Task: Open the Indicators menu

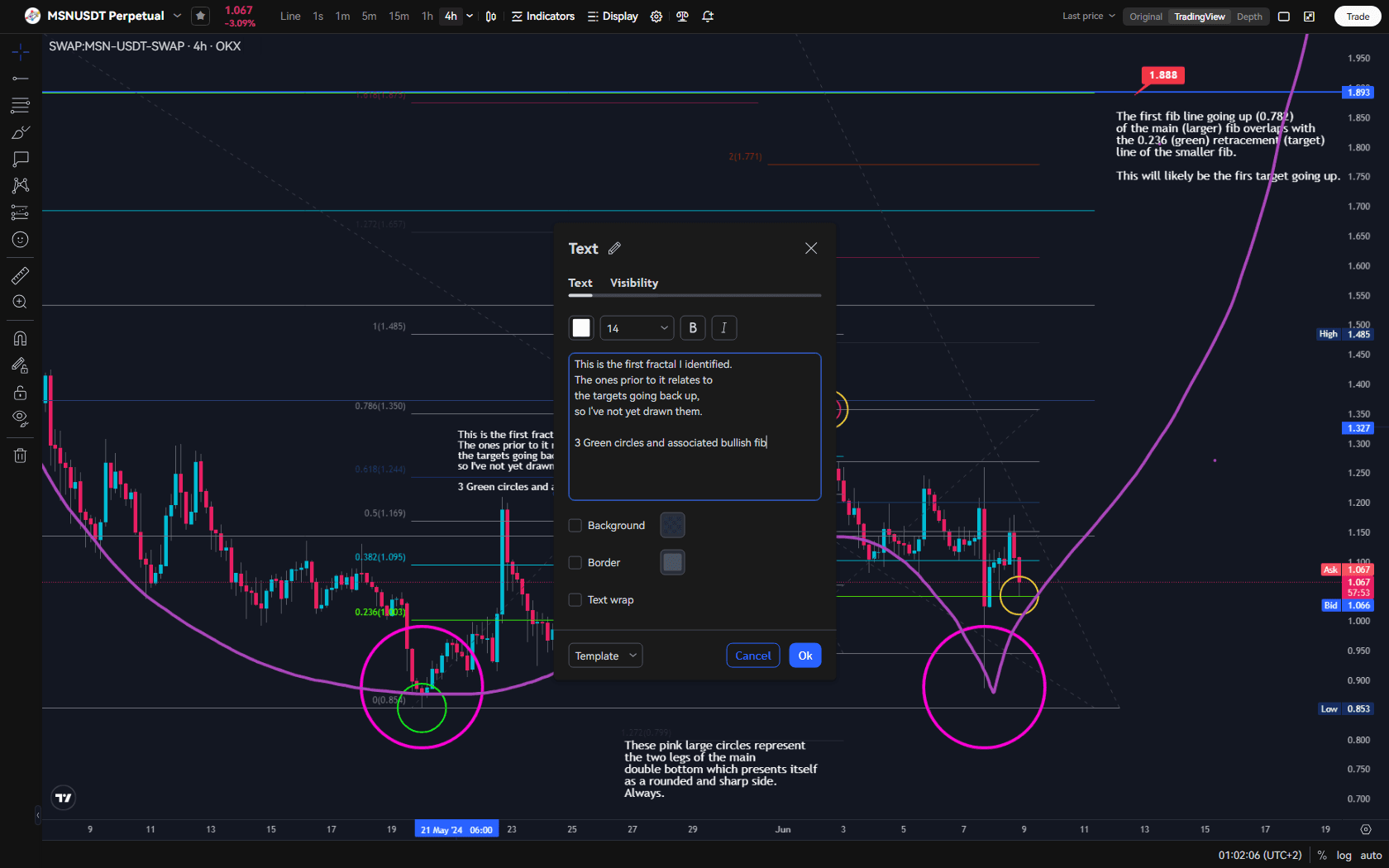Action: pos(543,17)
